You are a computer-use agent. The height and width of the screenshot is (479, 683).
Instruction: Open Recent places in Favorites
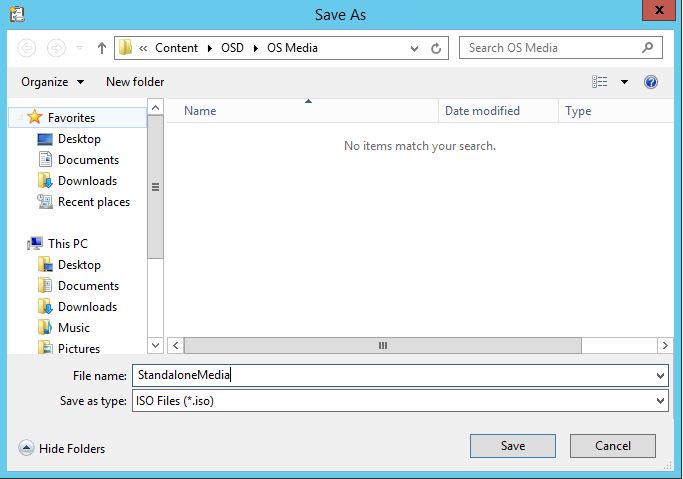[93, 202]
